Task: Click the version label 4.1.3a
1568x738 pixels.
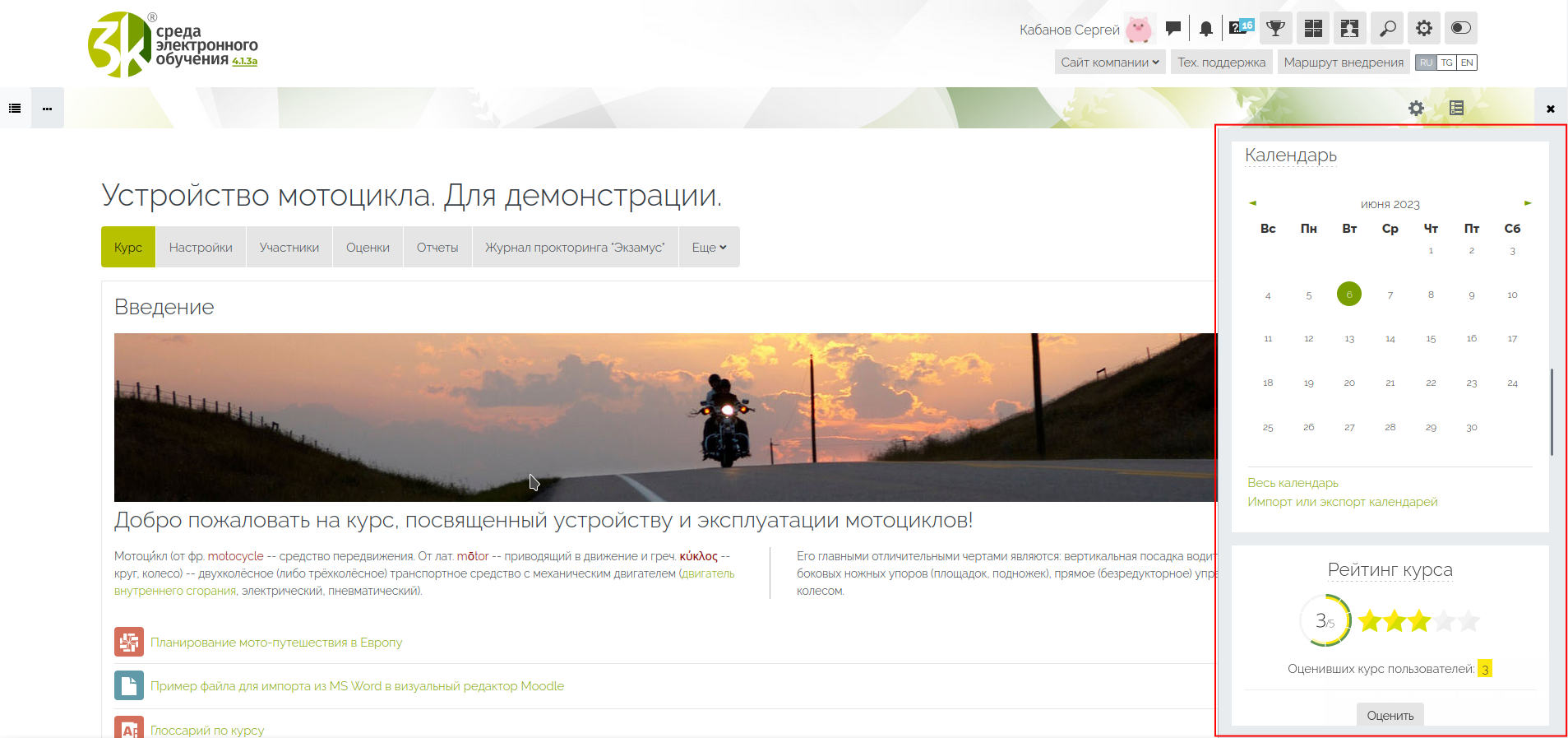Action: click(x=244, y=62)
